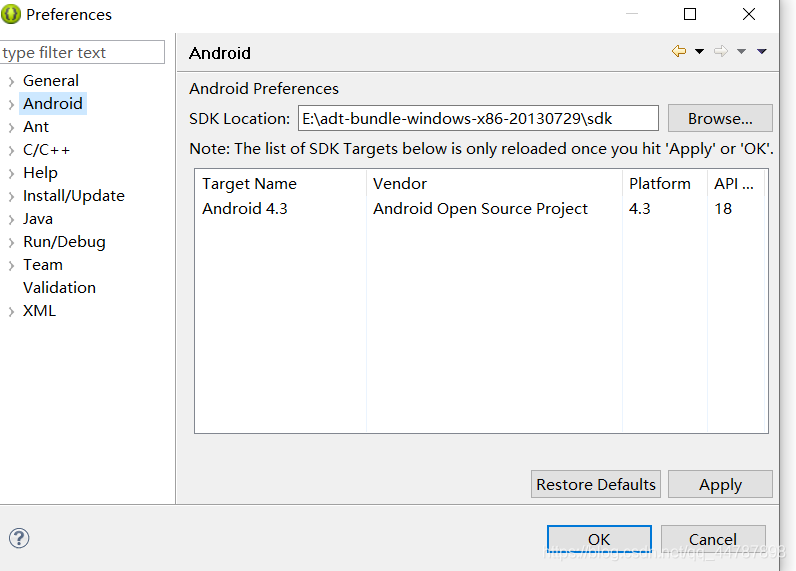The height and width of the screenshot is (571, 796).
Task: Select C/C++ preferences category
Action: [46, 150]
